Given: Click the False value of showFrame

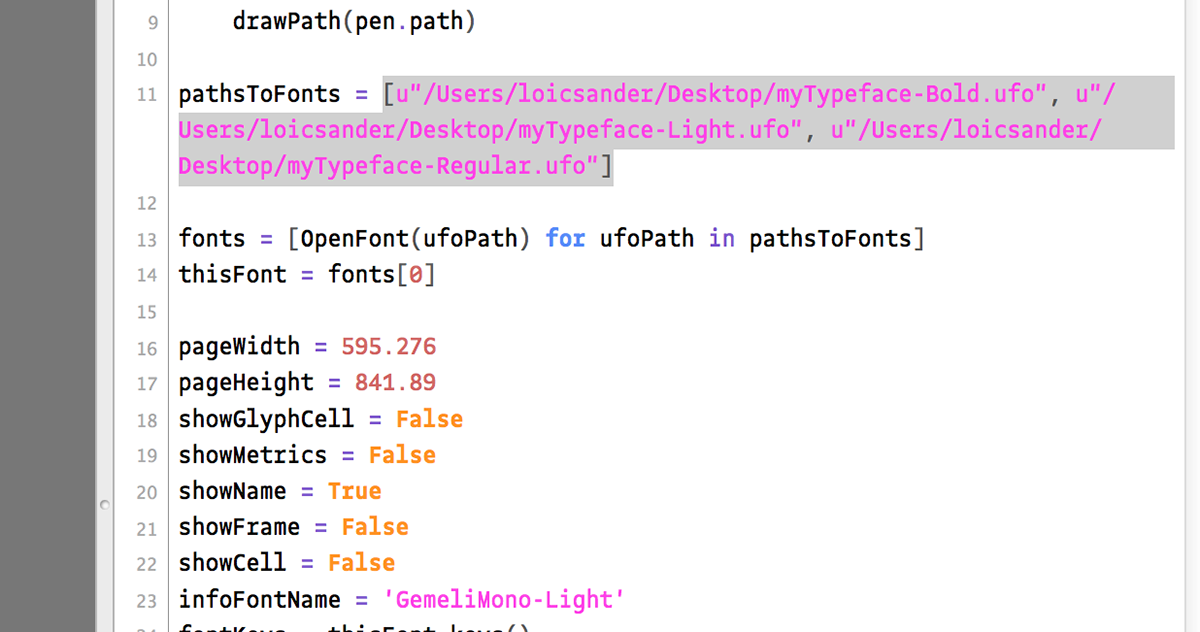Looking at the screenshot, I should click(375, 527).
